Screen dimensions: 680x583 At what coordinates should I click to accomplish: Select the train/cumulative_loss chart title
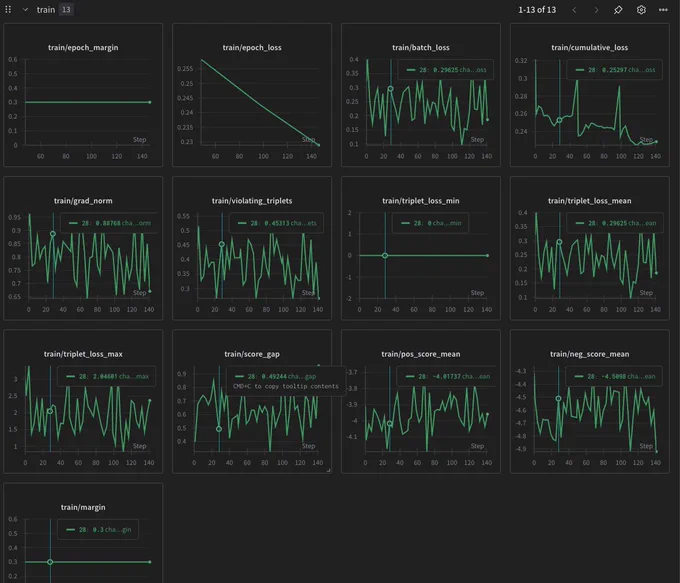click(589, 47)
